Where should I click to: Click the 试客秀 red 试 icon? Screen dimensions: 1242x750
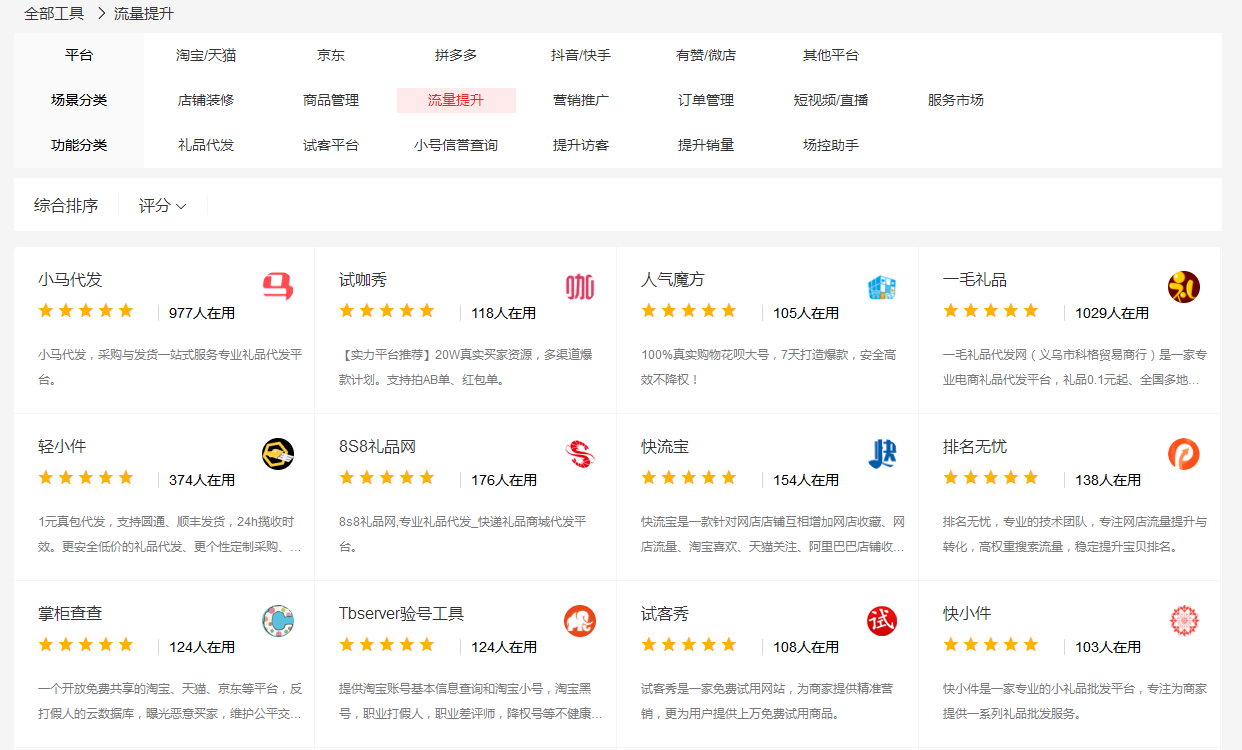pos(882,621)
